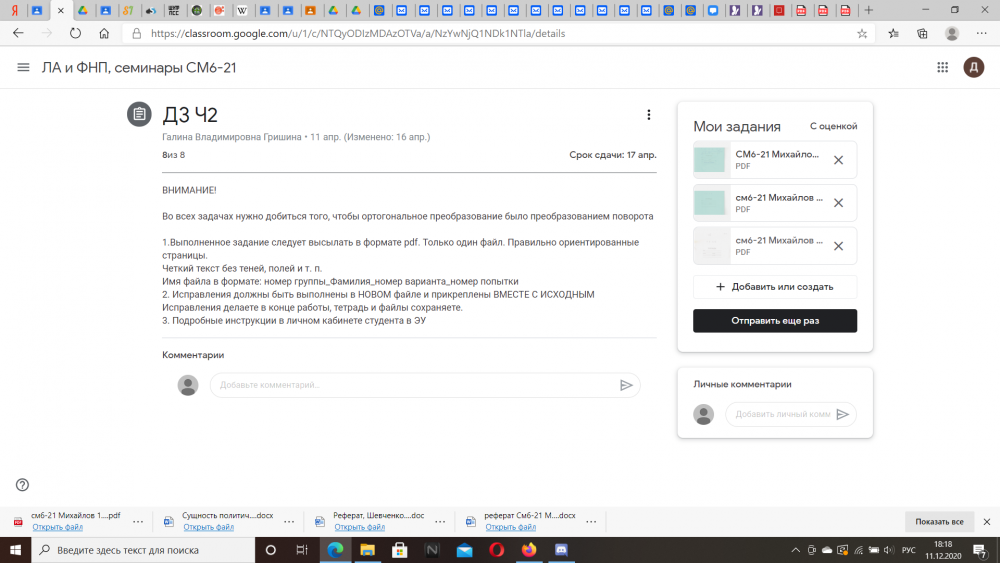Remove the third PDF attachment
This screenshot has width=1000, height=563.
coord(838,246)
